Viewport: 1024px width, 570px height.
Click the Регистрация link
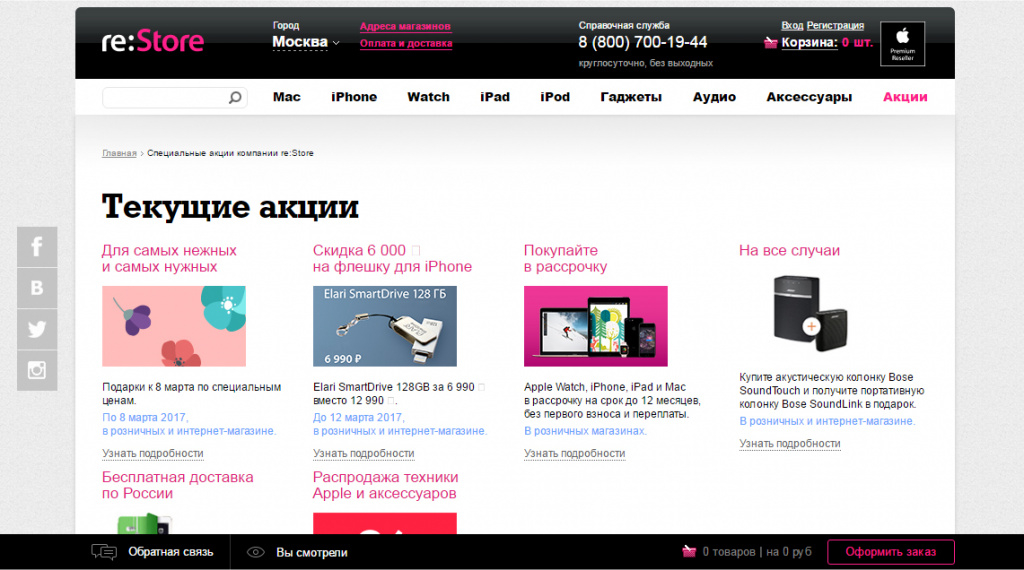(835, 25)
